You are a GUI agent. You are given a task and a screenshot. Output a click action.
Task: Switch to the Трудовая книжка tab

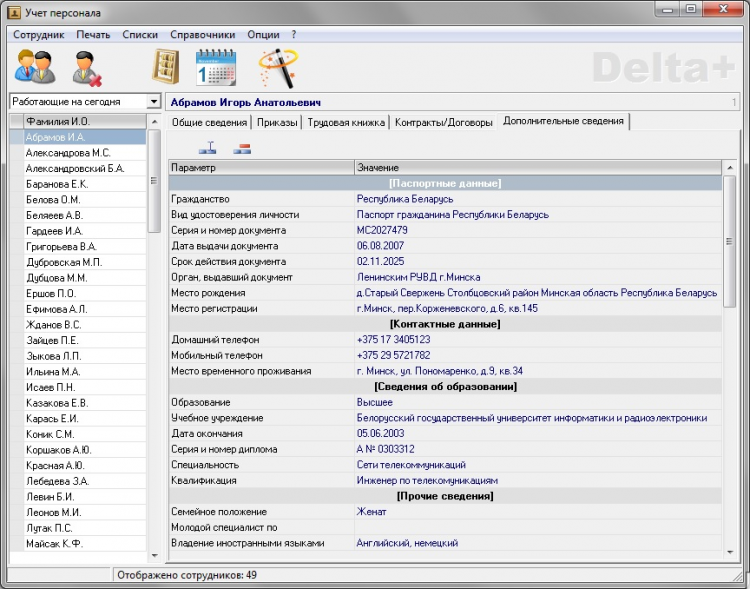[346, 122]
